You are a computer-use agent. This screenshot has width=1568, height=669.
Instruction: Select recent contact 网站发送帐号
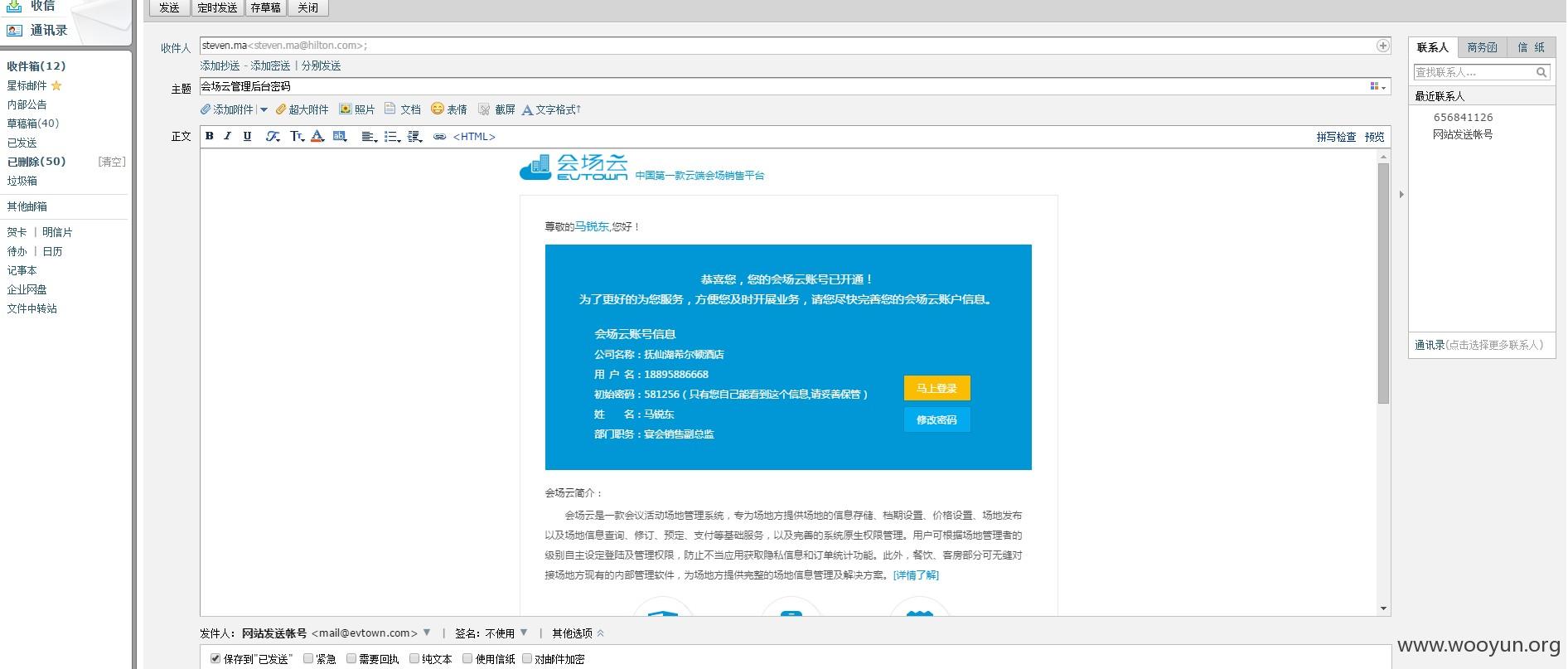pyautogui.click(x=1463, y=134)
